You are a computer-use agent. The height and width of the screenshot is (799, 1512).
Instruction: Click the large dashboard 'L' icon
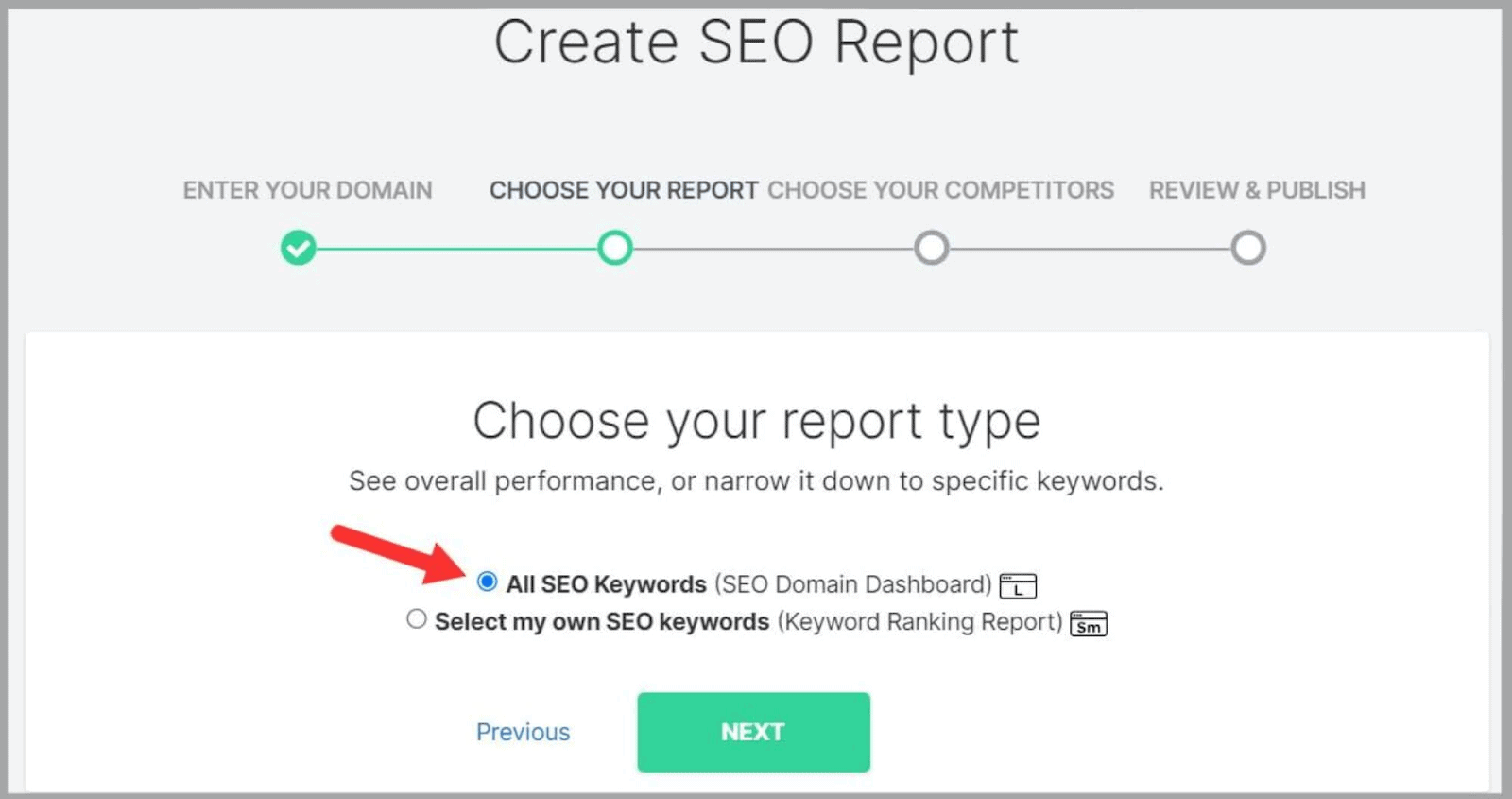[x=1018, y=586]
